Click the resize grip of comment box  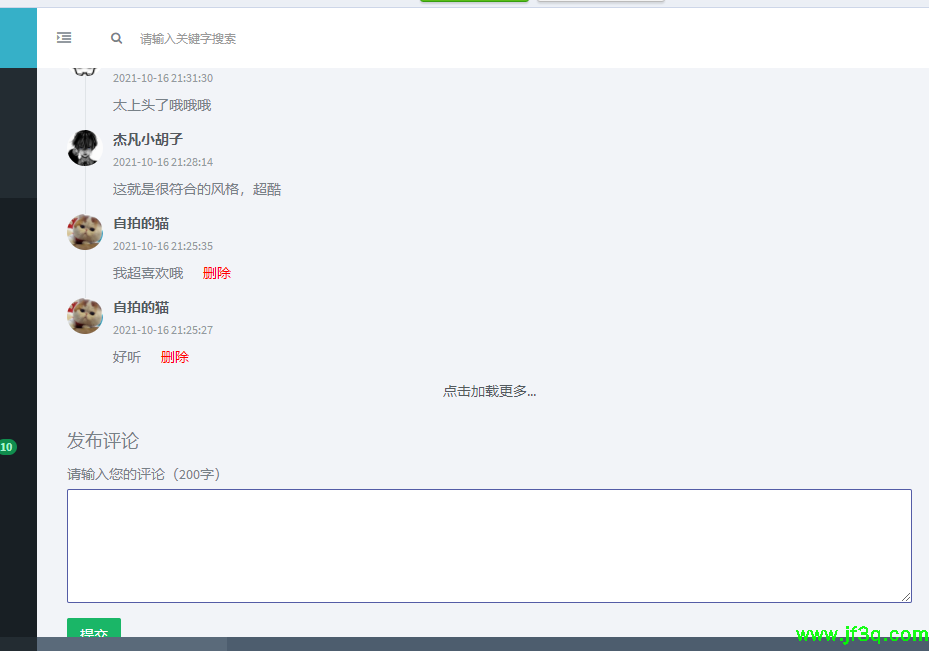tap(906, 597)
